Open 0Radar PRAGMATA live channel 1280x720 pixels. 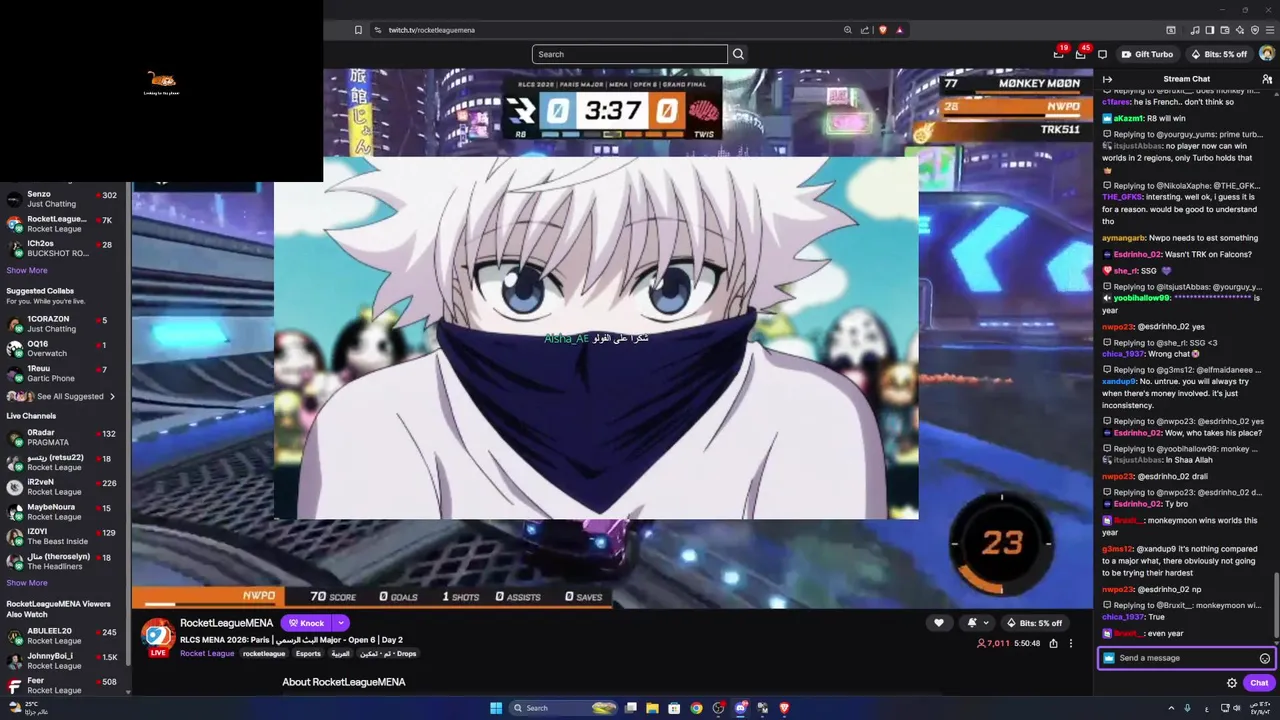tap(64, 437)
